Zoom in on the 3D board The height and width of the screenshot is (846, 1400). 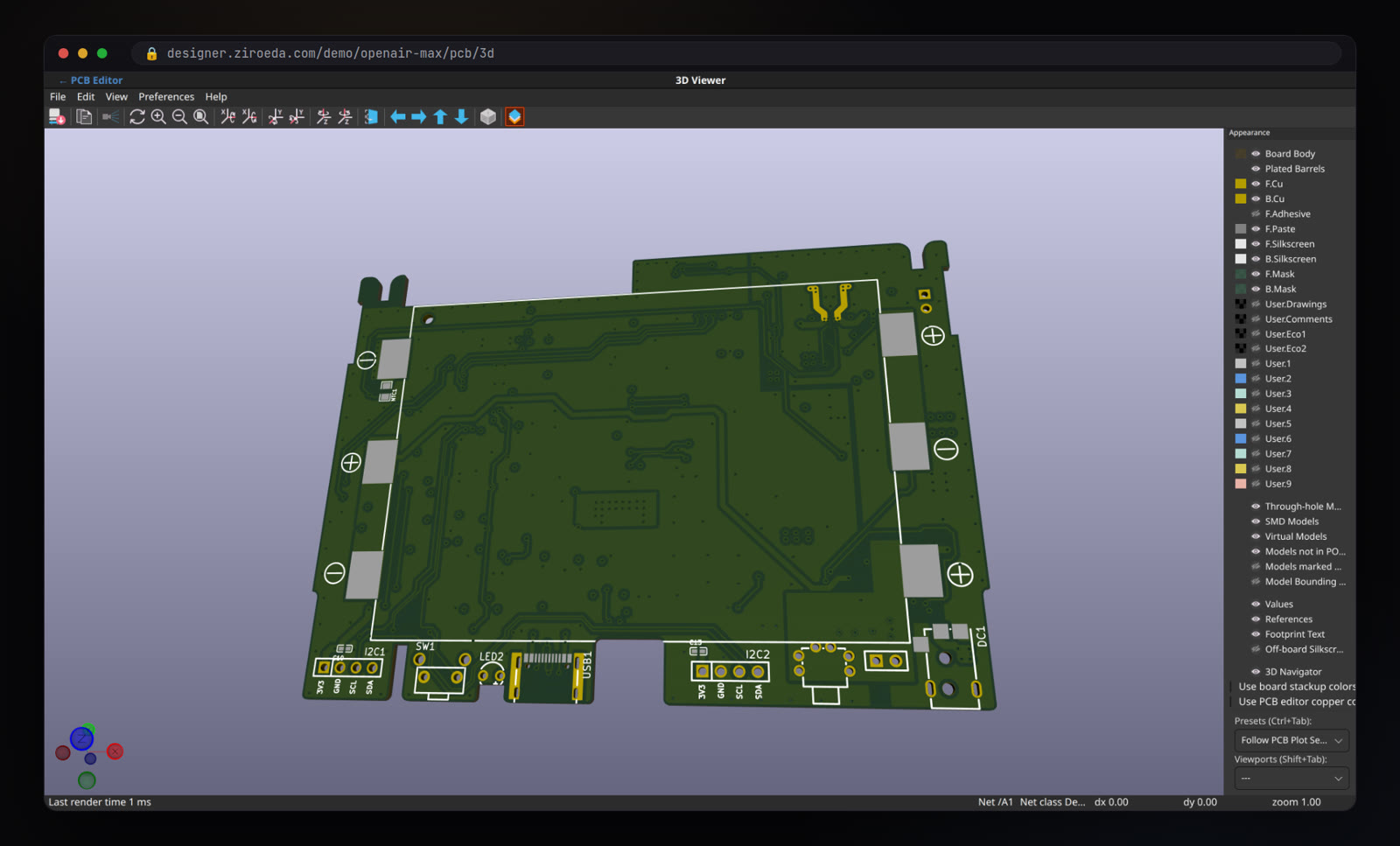point(158,116)
